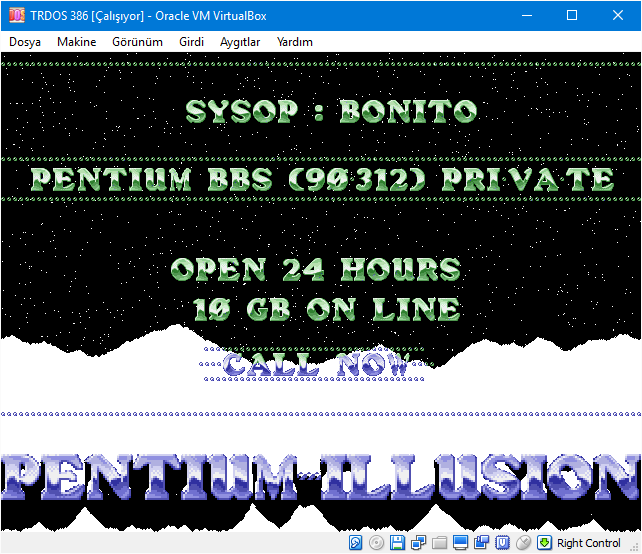
Task: Click the hard disk activity icon
Action: [x=355, y=543]
